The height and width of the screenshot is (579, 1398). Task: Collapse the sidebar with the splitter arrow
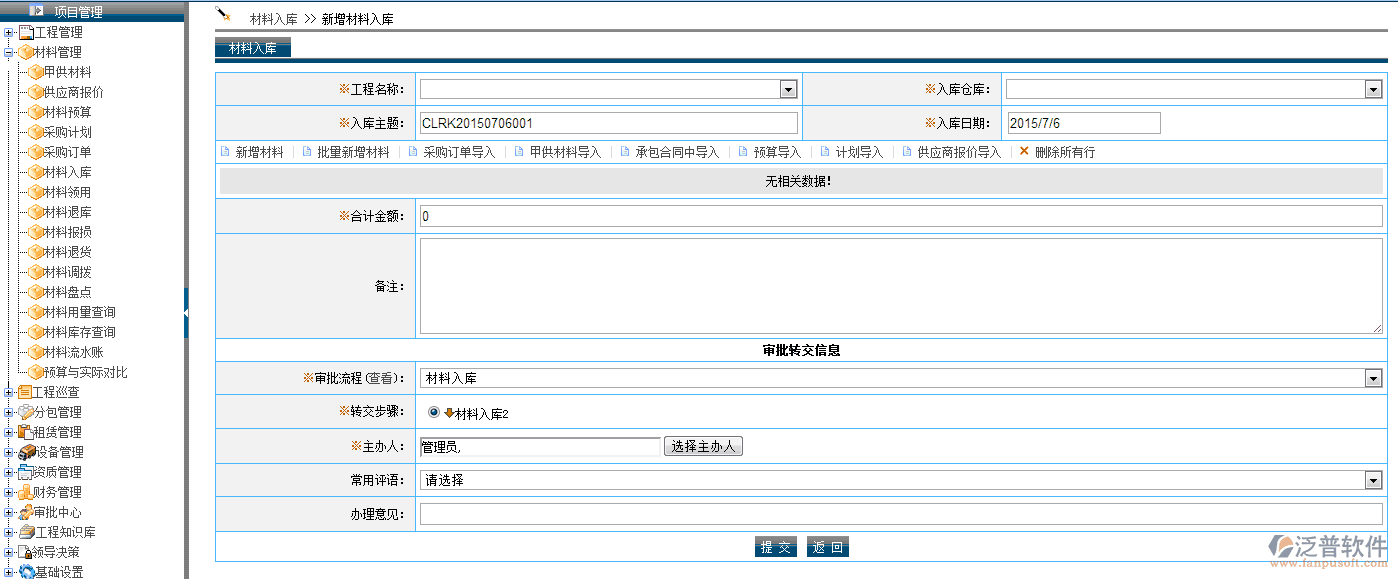(x=186, y=315)
